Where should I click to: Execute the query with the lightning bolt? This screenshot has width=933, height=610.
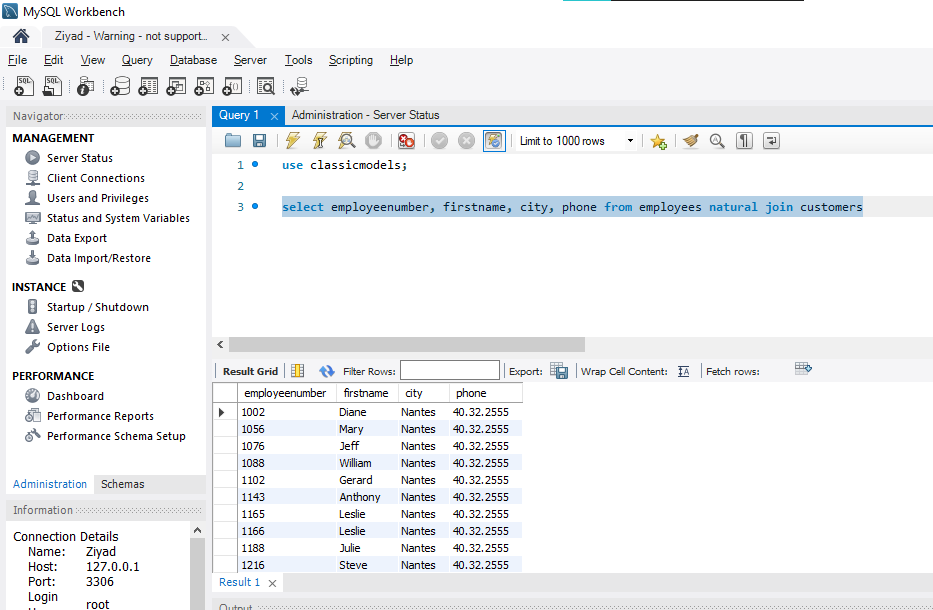click(x=292, y=141)
